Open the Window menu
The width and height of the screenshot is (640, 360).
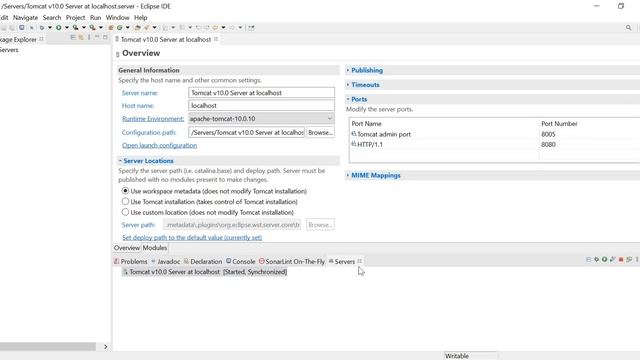coord(118,18)
